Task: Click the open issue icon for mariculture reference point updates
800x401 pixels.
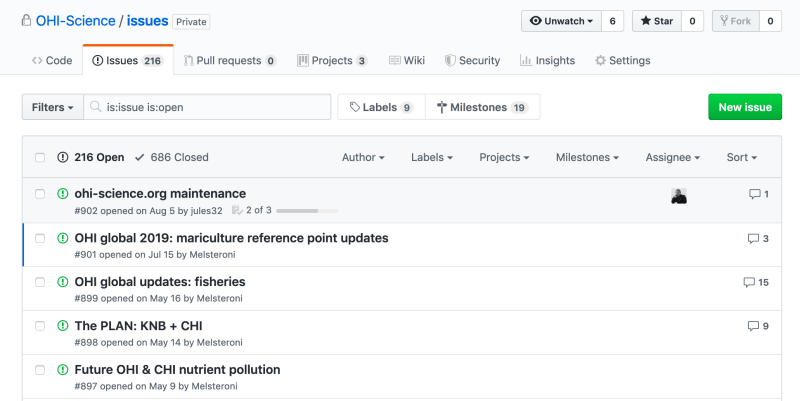Action: point(63,238)
